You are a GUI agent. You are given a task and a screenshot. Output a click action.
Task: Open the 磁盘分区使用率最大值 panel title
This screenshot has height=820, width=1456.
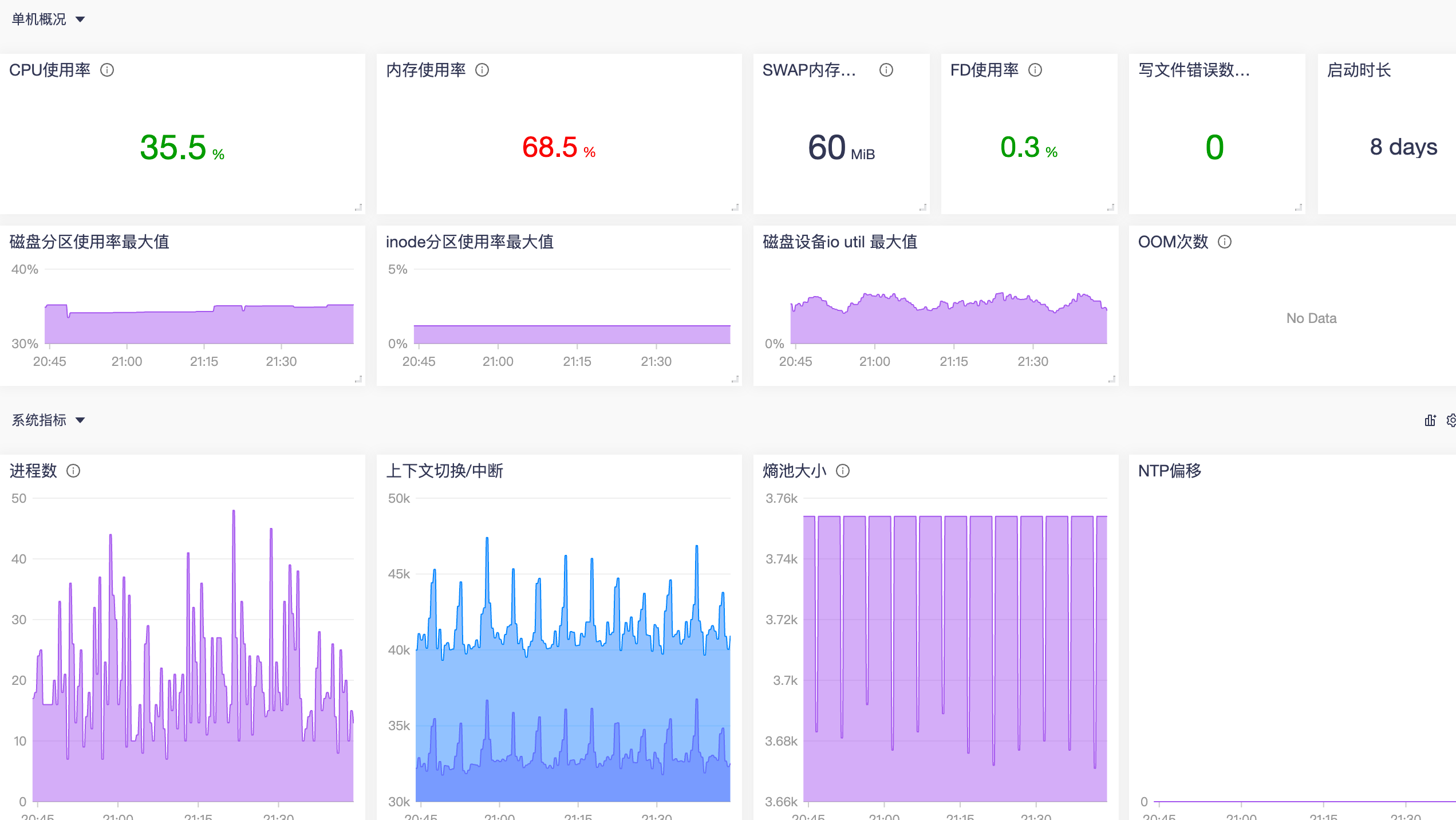(89, 242)
